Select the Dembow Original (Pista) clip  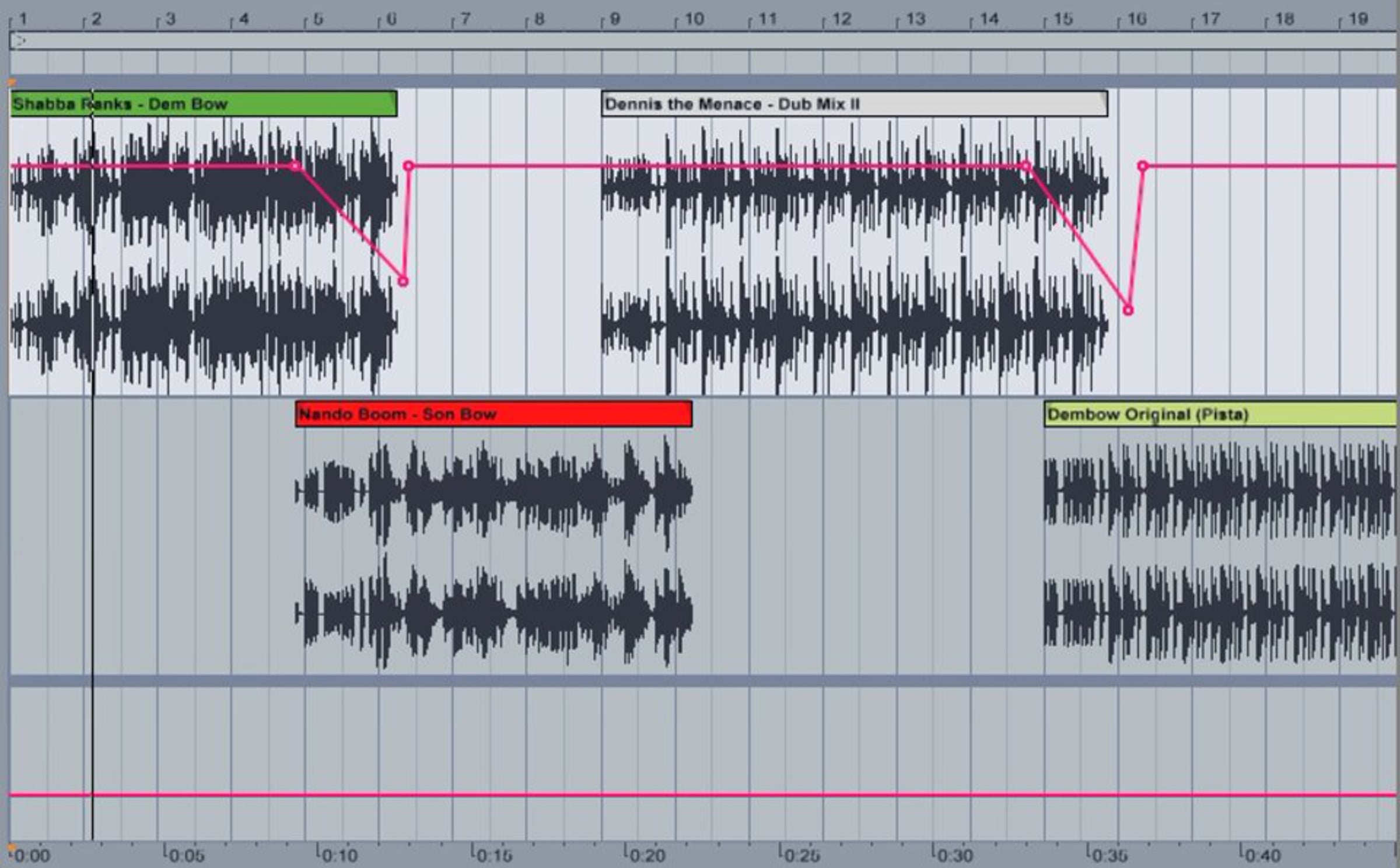[1220, 414]
